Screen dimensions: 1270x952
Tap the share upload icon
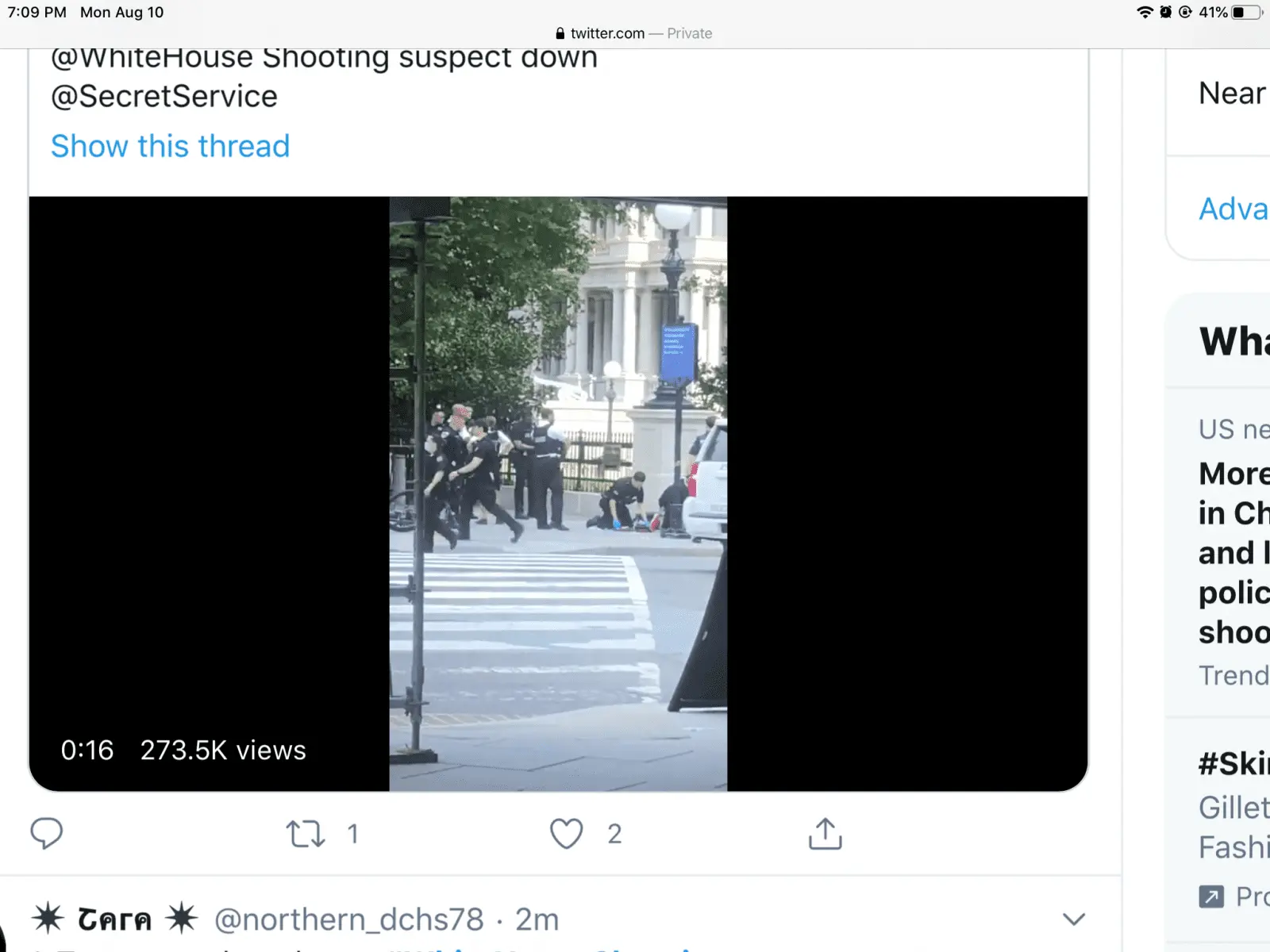click(x=825, y=834)
